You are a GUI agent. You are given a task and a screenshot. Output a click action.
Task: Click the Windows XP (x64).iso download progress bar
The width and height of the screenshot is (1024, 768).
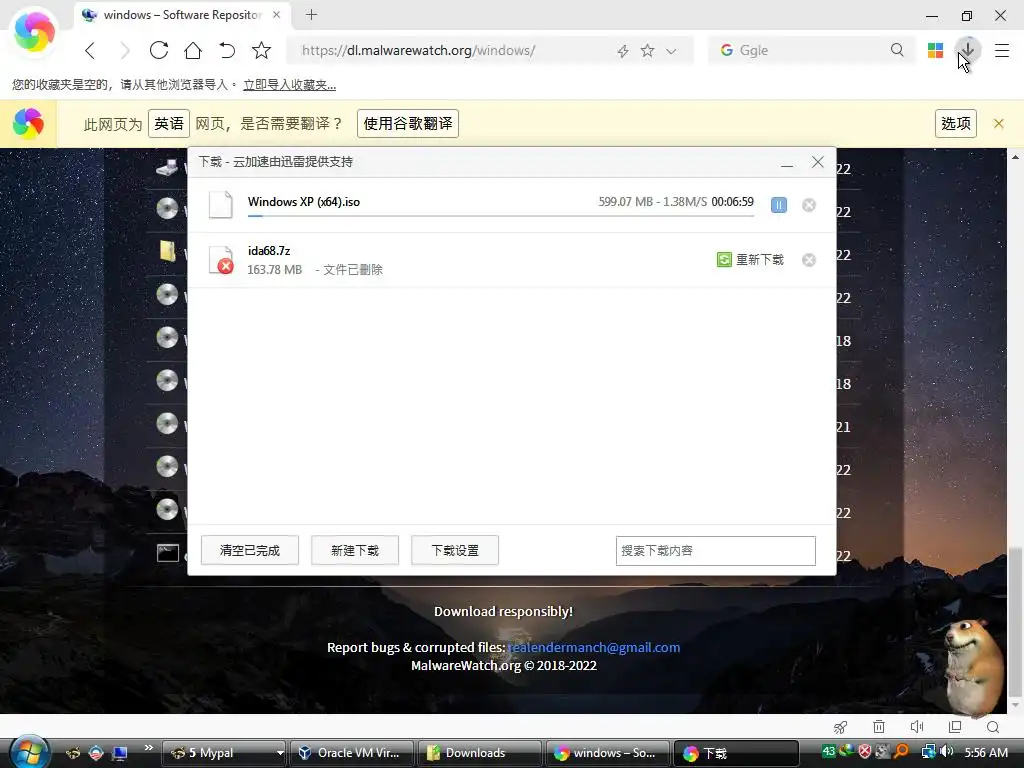(x=500, y=216)
